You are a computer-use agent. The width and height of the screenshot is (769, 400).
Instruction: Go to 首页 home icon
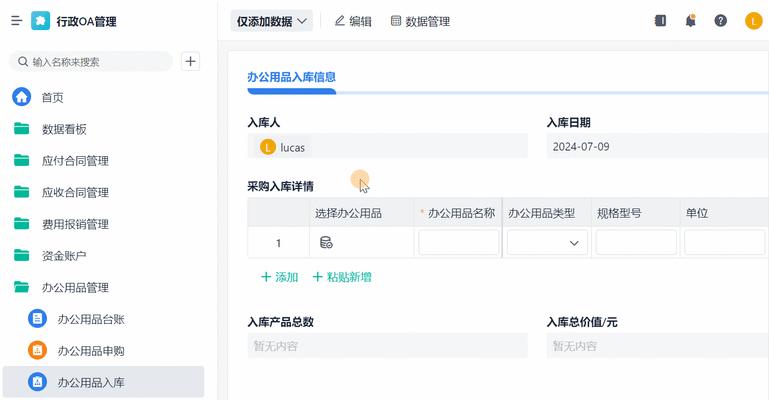click(22, 97)
